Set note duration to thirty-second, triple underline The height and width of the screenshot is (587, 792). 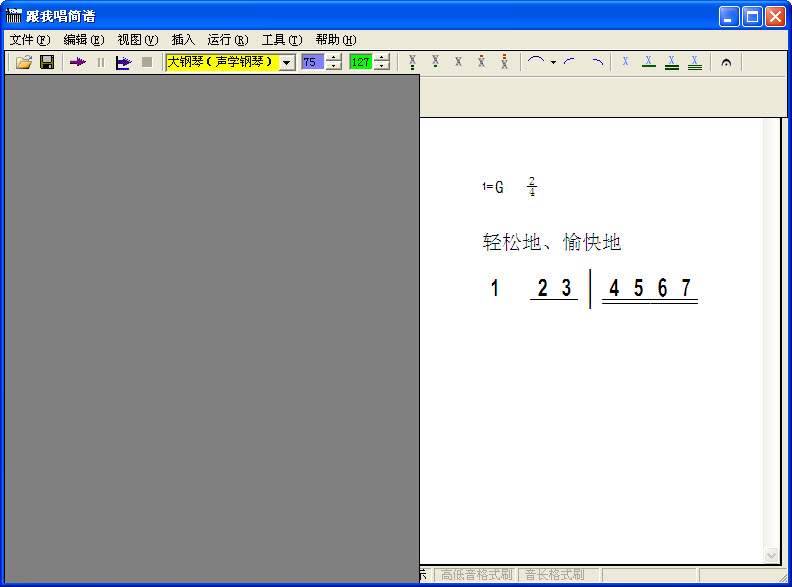point(695,62)
